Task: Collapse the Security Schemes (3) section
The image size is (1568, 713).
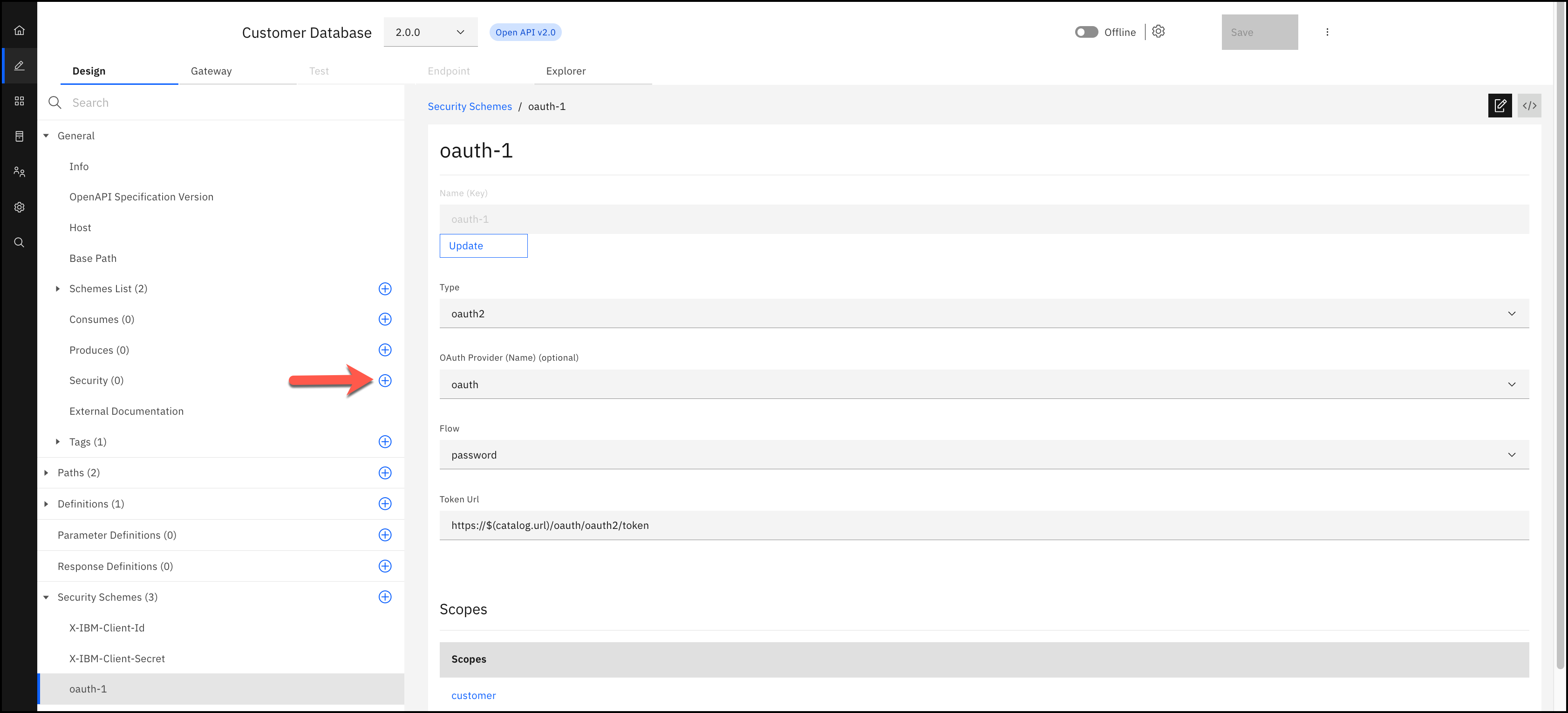Action: [x=46, y=596]
